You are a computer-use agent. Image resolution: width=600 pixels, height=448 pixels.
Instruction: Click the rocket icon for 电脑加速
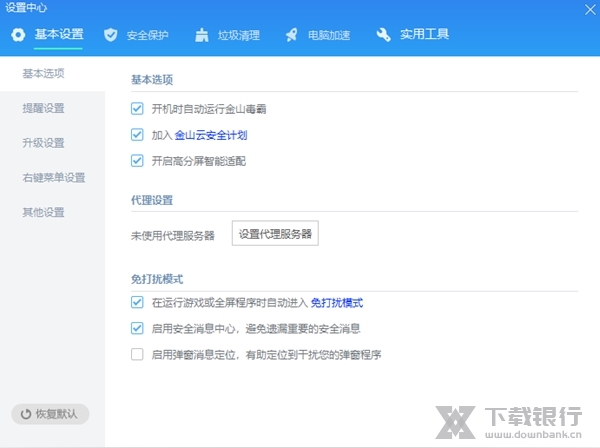292,35
